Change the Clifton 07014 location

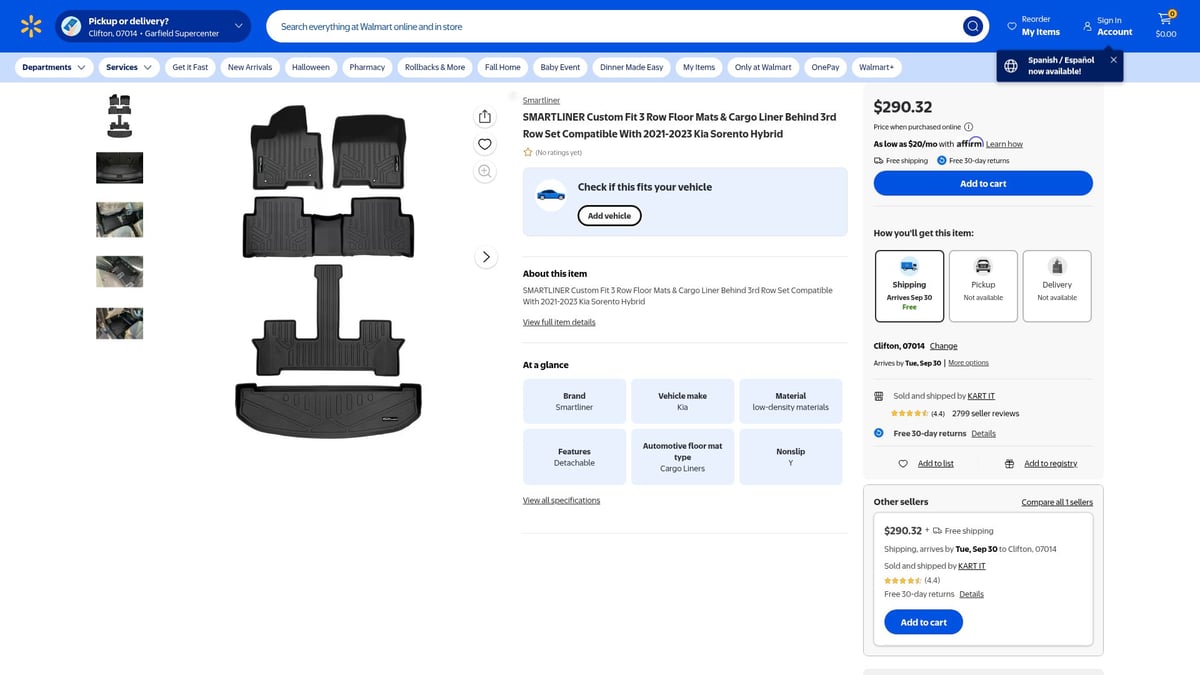(x=943, y=346)
